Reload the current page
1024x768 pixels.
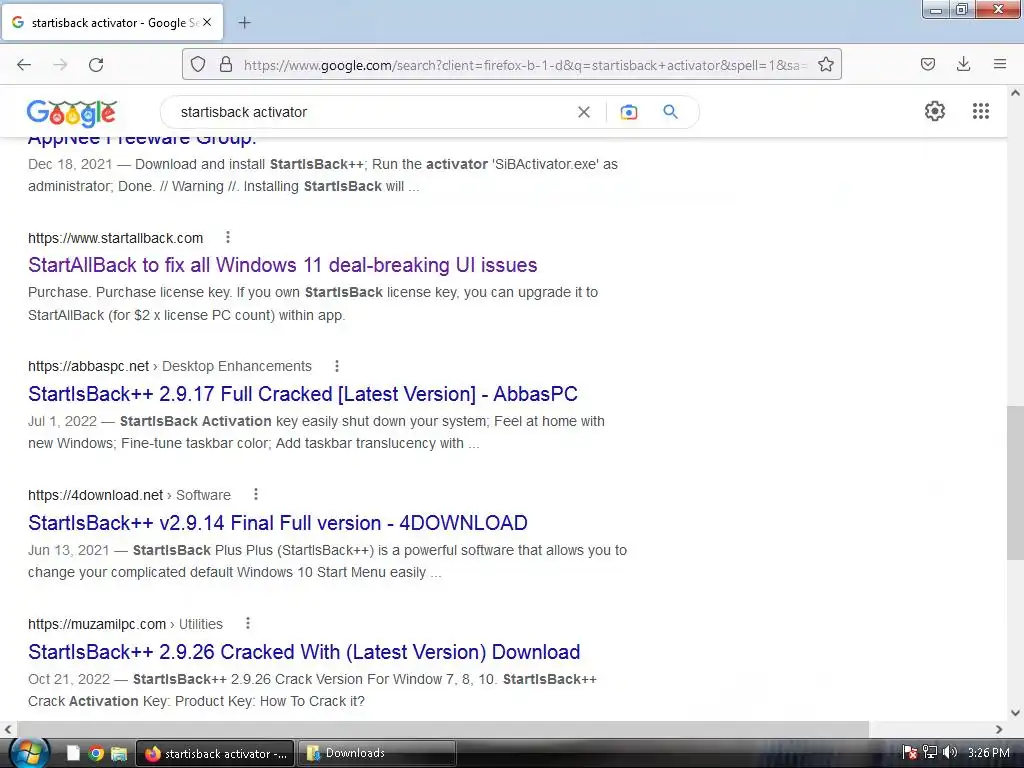pos(96,65)
